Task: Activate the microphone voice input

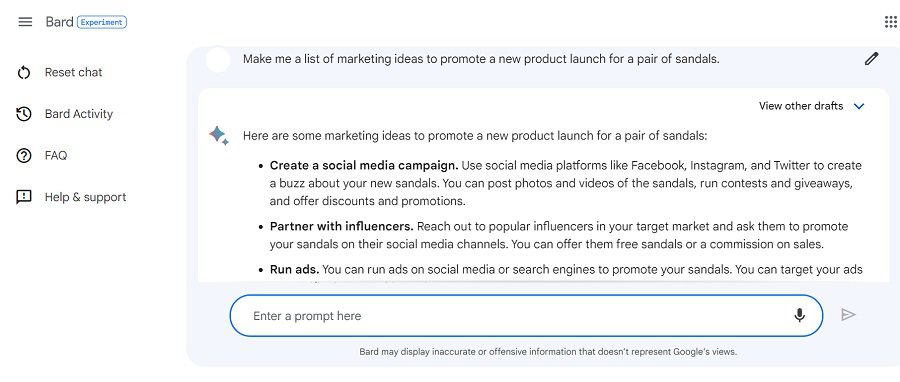Action: (x=799, y=315)
